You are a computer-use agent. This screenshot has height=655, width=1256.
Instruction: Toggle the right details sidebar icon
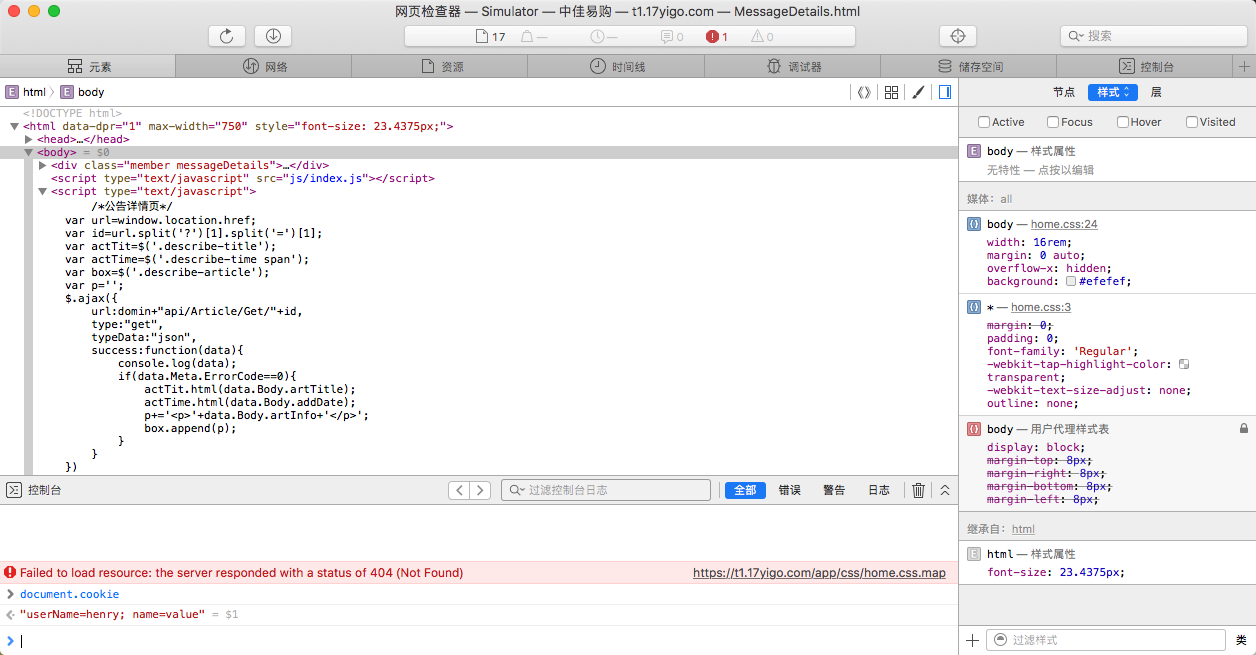click(x=944, y=92)
